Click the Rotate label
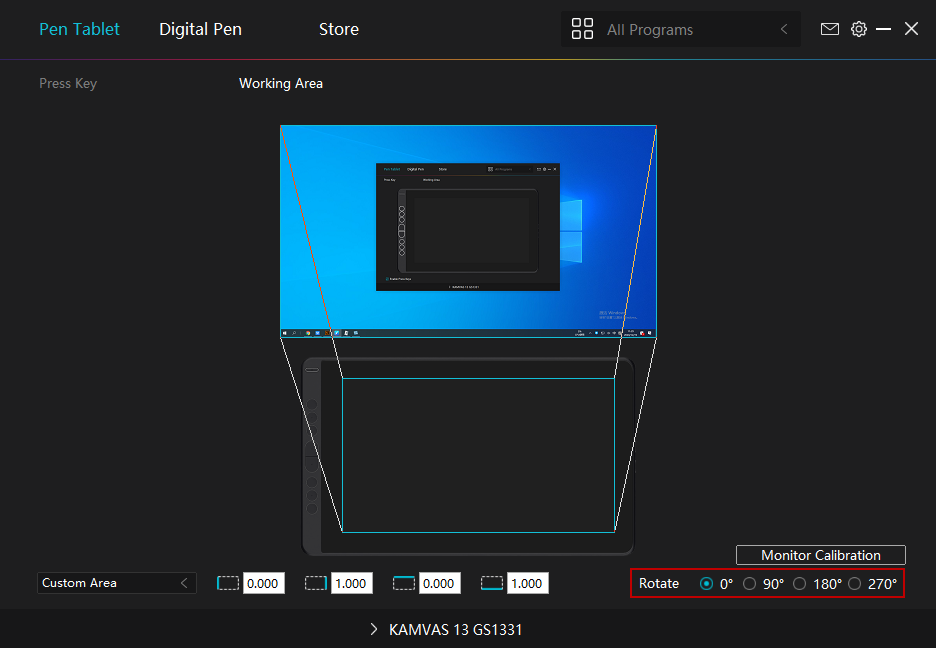Image resolution: width=936 pixels, height=648 pixels. click(658, 584)
